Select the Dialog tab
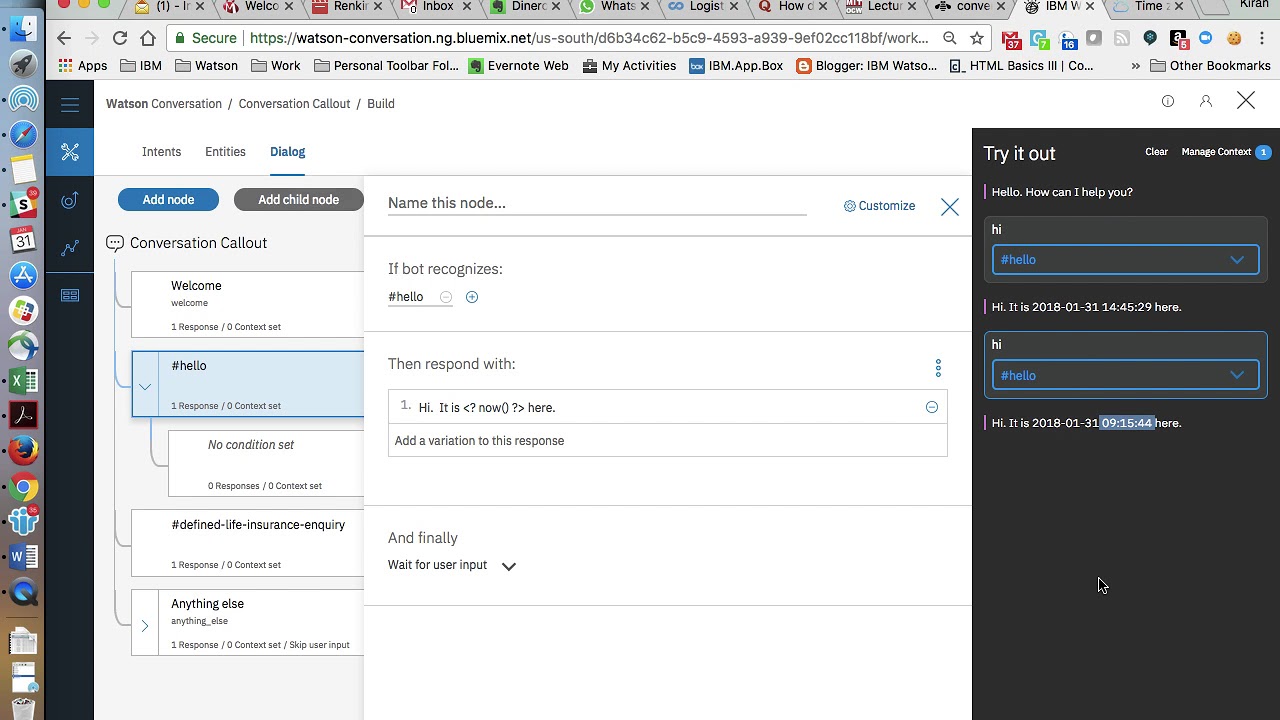Image resolution: width=1280 pixels, height=720 pixels. 287,152
